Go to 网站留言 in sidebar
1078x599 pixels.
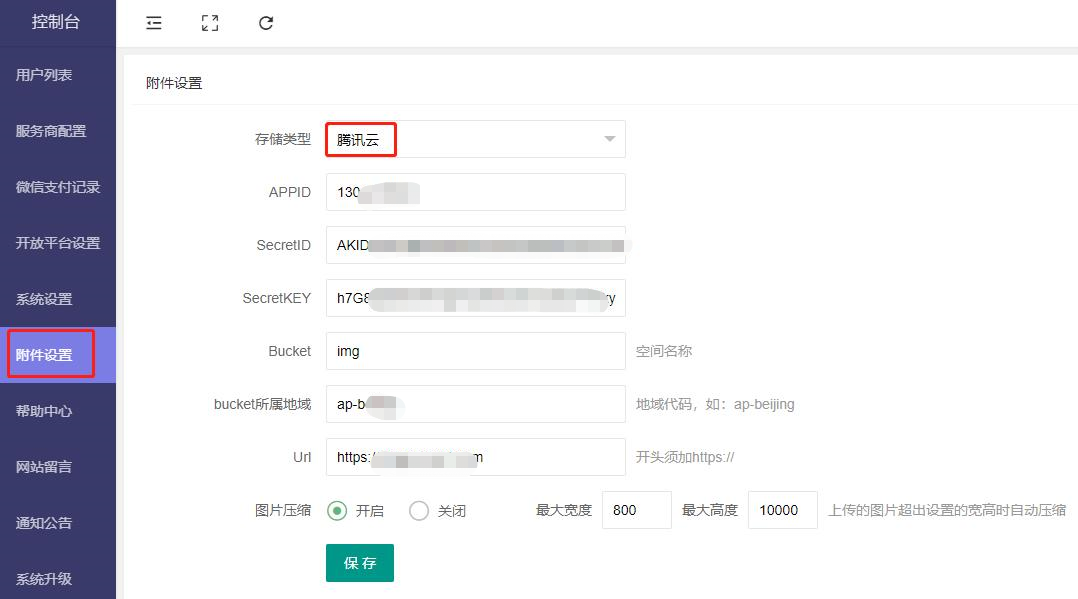(44, 467)
